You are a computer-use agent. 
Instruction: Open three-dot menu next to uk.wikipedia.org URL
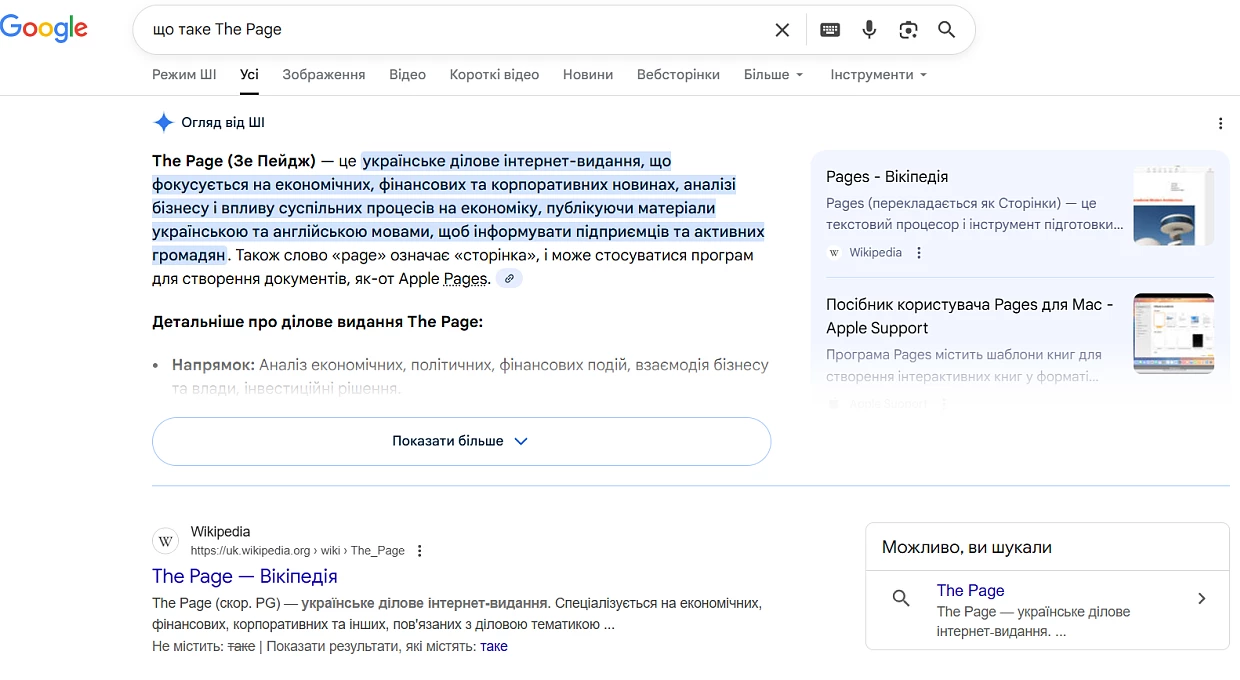[420, 551]
